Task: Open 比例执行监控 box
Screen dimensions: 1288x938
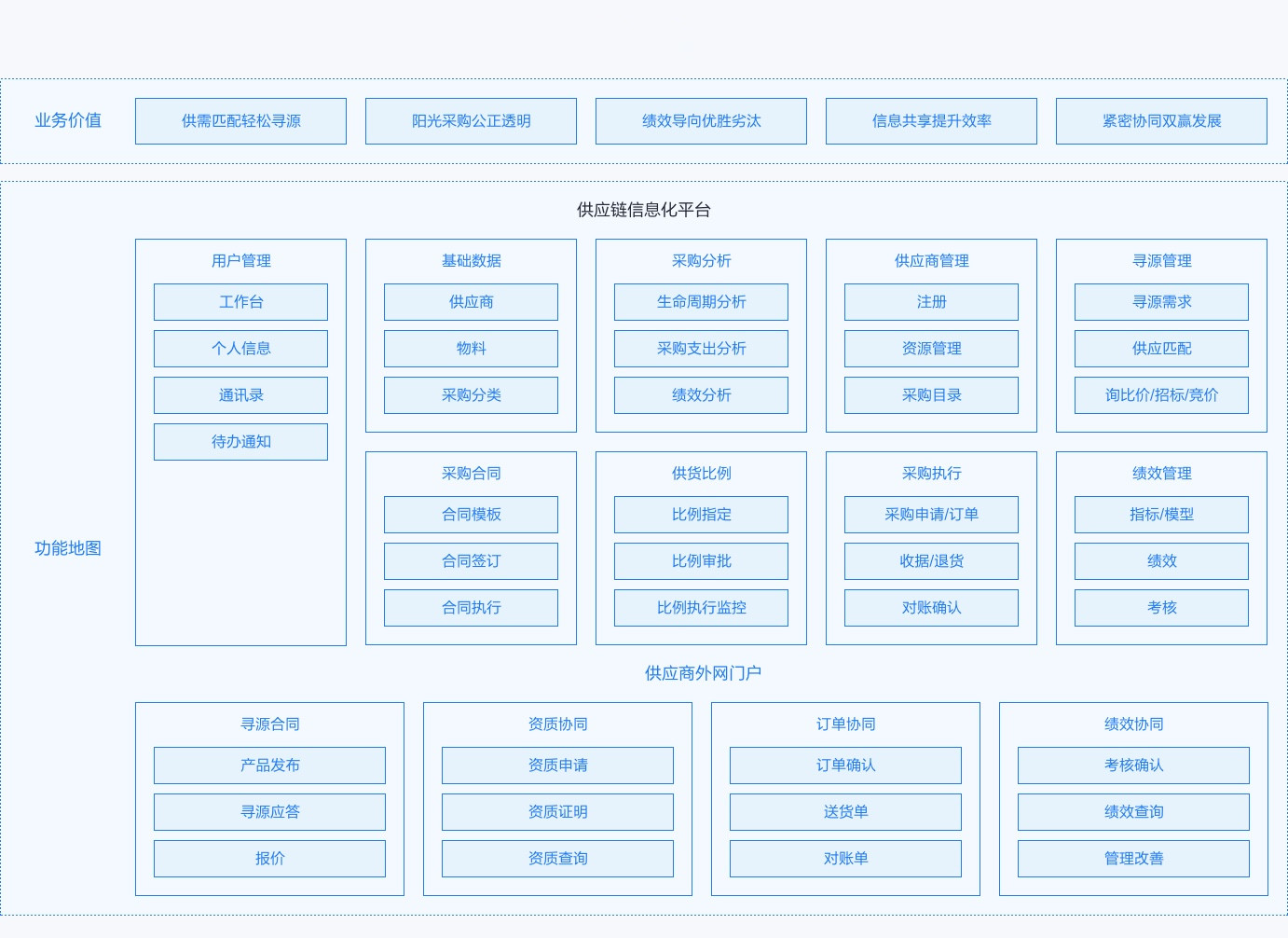Action: tap(701, 608)
